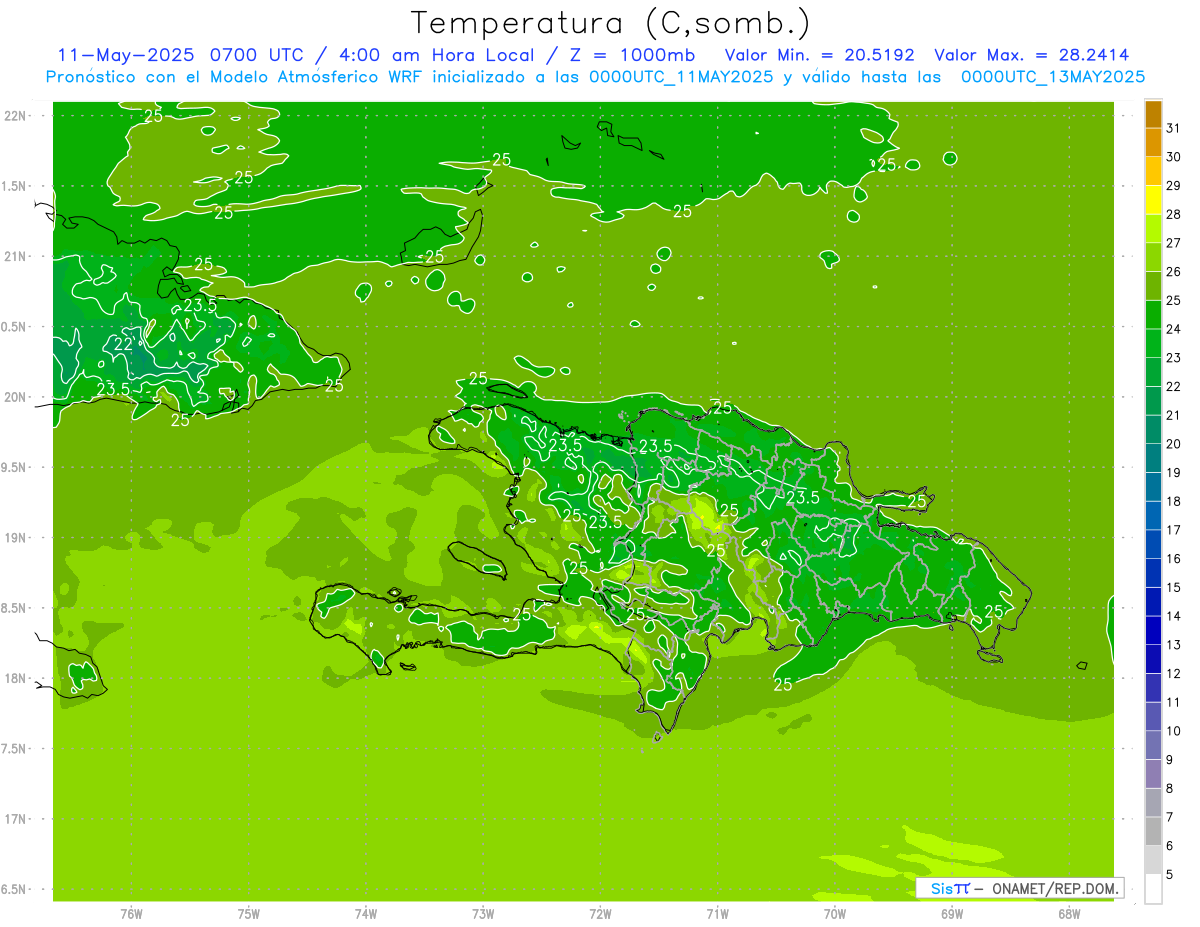Click the 'Temperatura (C,somb.)' chart title
The width and height of the screenshot is (1200, 927).
(x=610, y=23)
